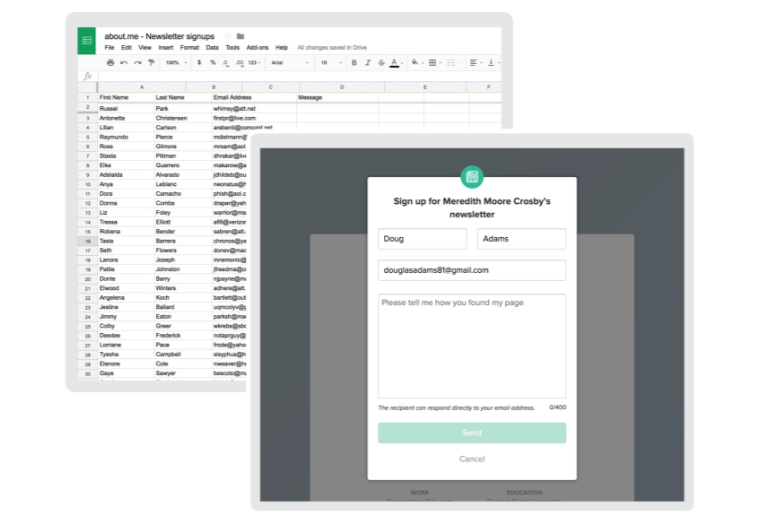Click the newsletter badge icon atop signup dialog
Viewport: 760px width, 514px height.
tap(472, 177)
